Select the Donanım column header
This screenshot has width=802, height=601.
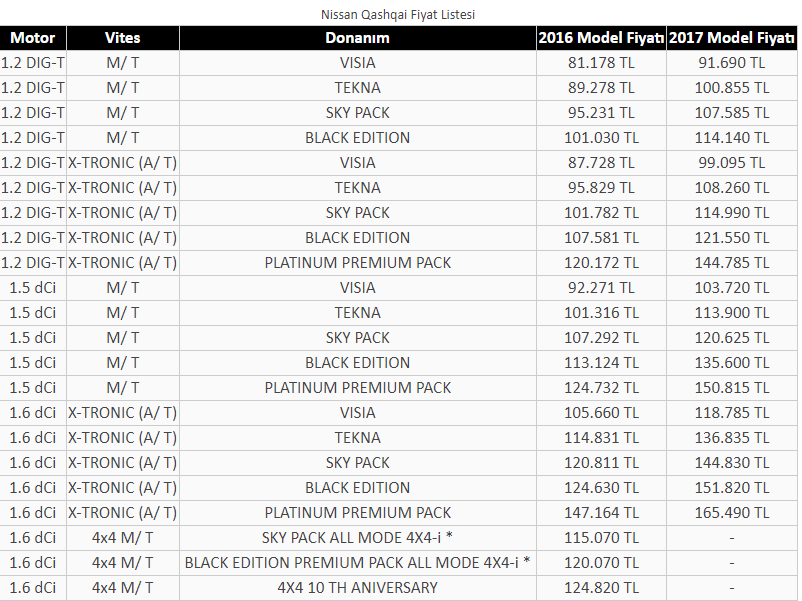pos(358,38)
